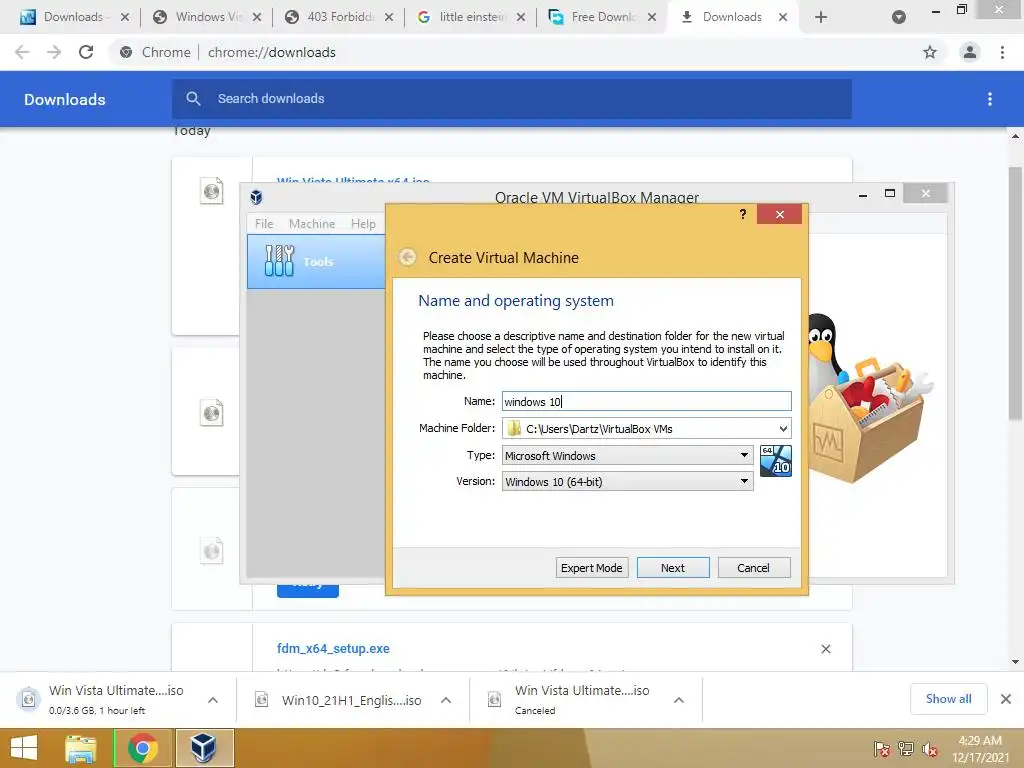Click the Downloads page vertical scrollbar

click(1015, 294)
